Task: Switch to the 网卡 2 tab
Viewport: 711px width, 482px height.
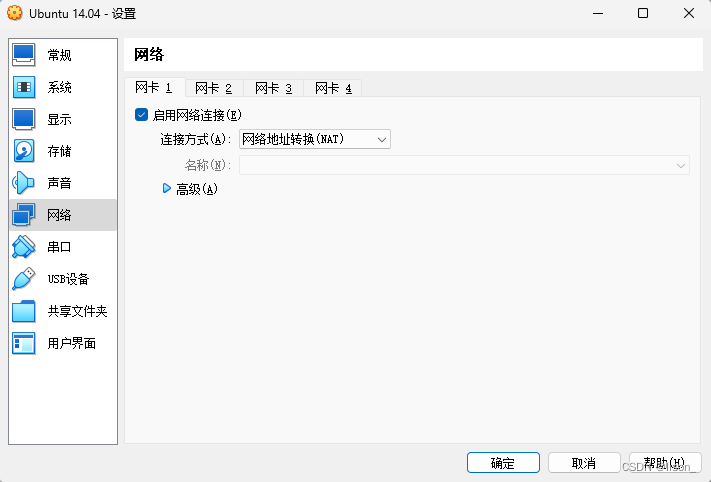Action: click(x=214, y=88)
